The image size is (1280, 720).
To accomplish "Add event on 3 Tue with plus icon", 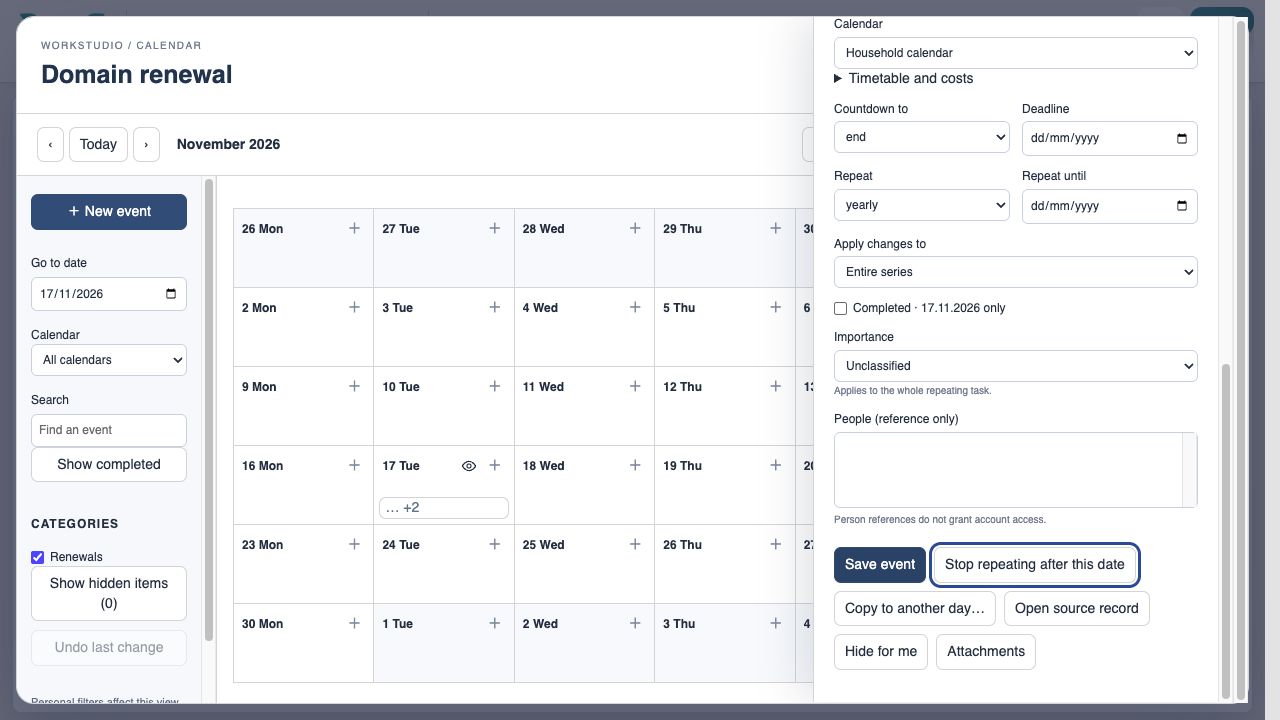I will click(494, 308).
